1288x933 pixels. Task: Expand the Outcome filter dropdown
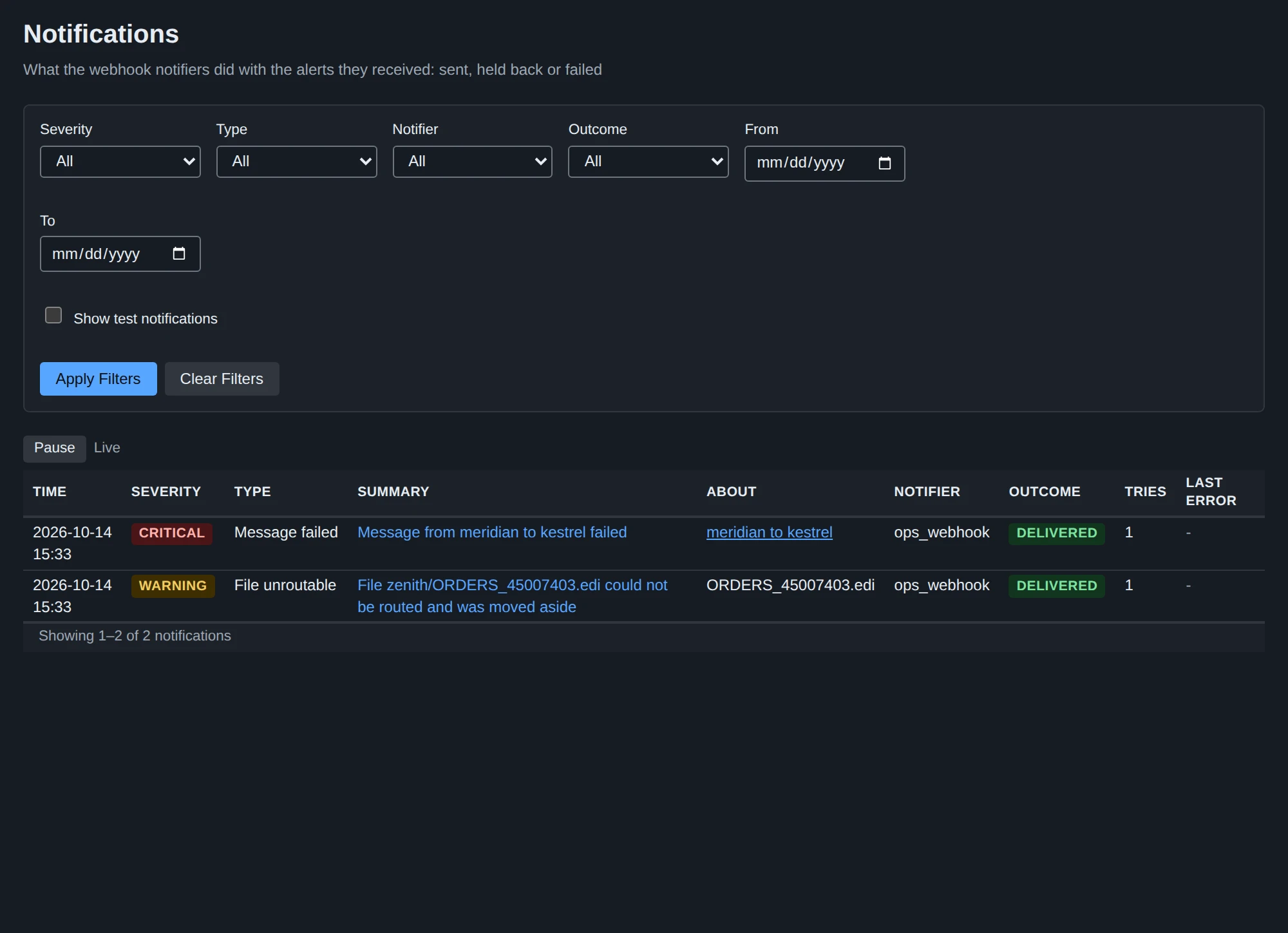pos(649,162)
